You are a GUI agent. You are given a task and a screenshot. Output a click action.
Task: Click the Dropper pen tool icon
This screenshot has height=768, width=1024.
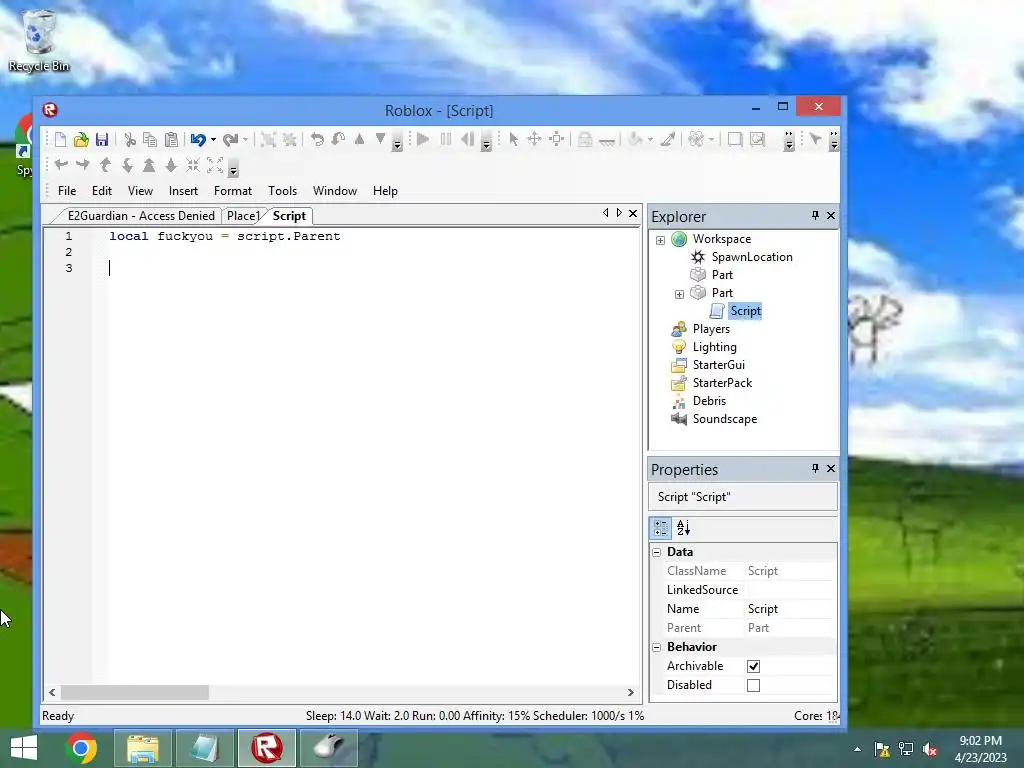(x=667, y=139)
